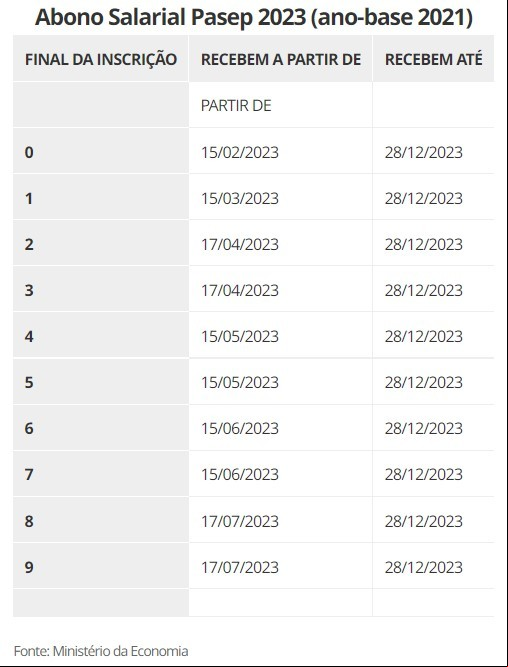Screen dimensions: 508x667
Task: Click inscription final digit 2 cell
Action: tap(101, 244)
